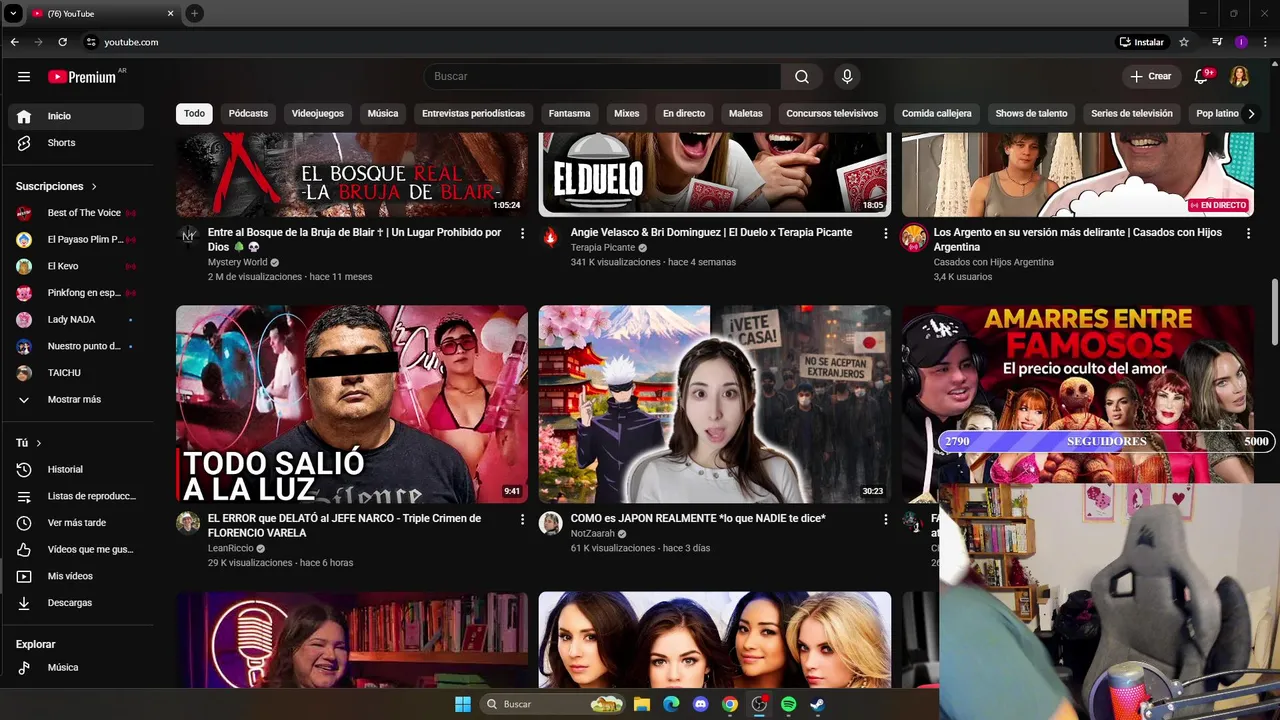The image size is (1280, 720).
Task: Click the page vertical scrollbar
Action: point(1274,312)
